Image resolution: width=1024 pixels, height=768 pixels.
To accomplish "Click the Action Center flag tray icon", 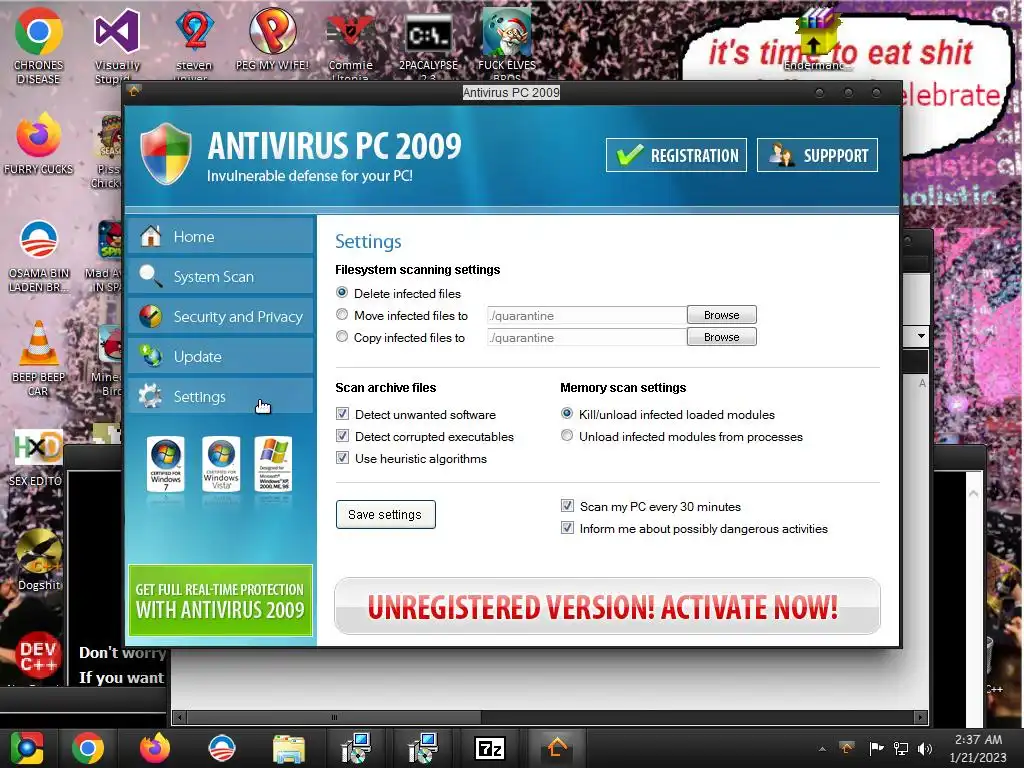I will pos(876,749).
